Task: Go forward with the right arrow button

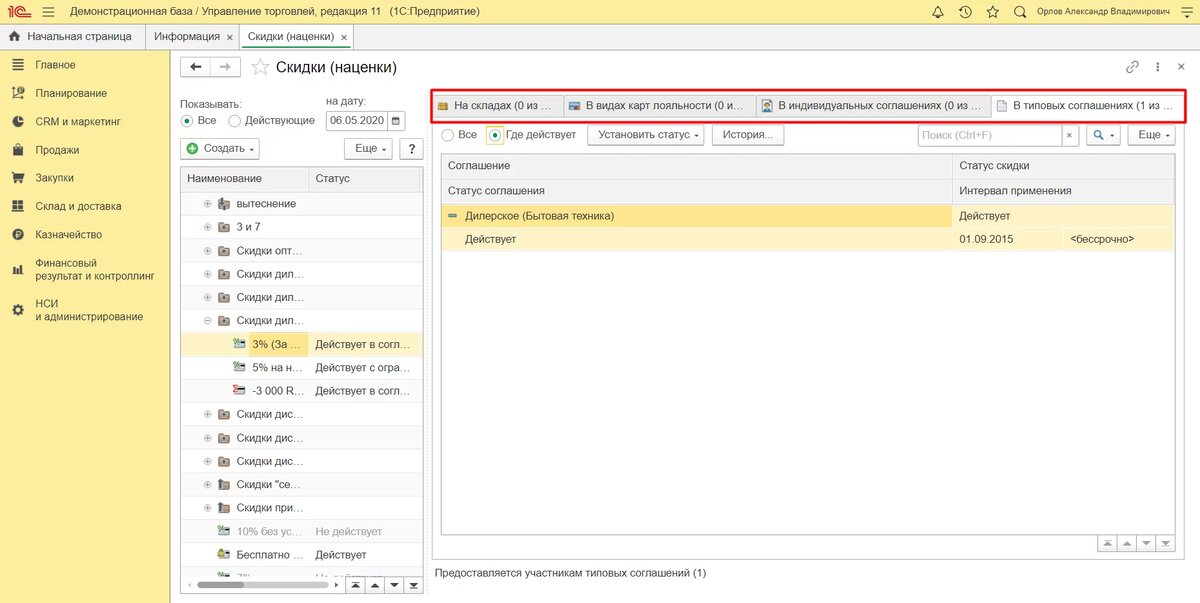Action: point(226,67)
